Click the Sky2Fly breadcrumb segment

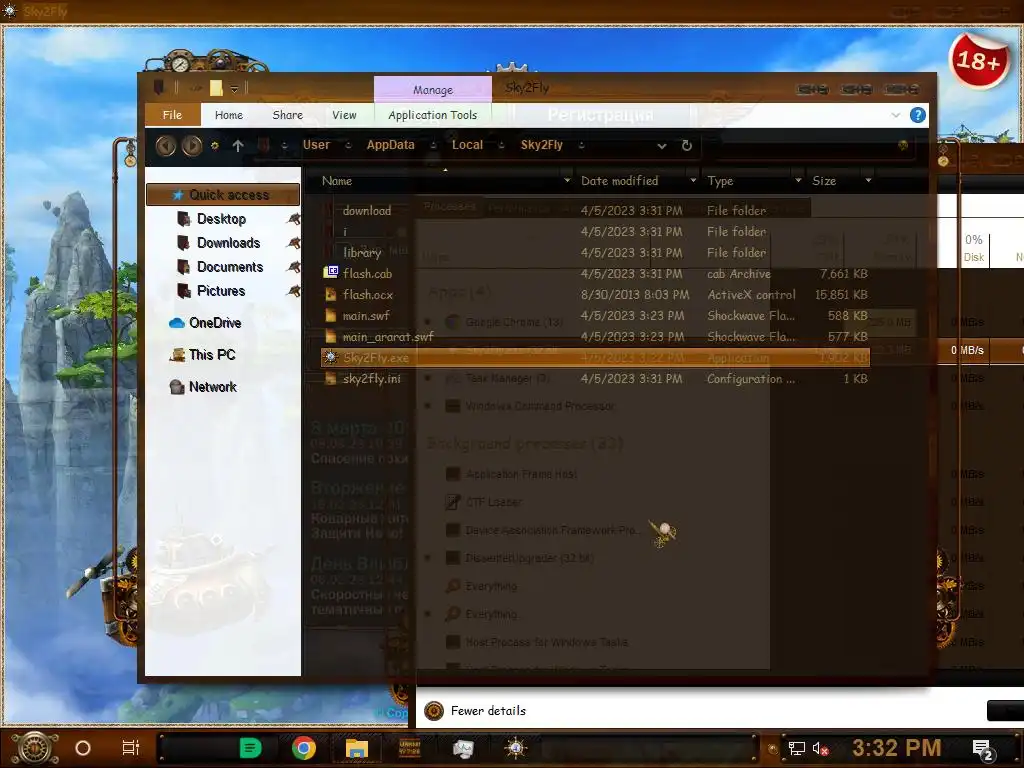(541, 145)
